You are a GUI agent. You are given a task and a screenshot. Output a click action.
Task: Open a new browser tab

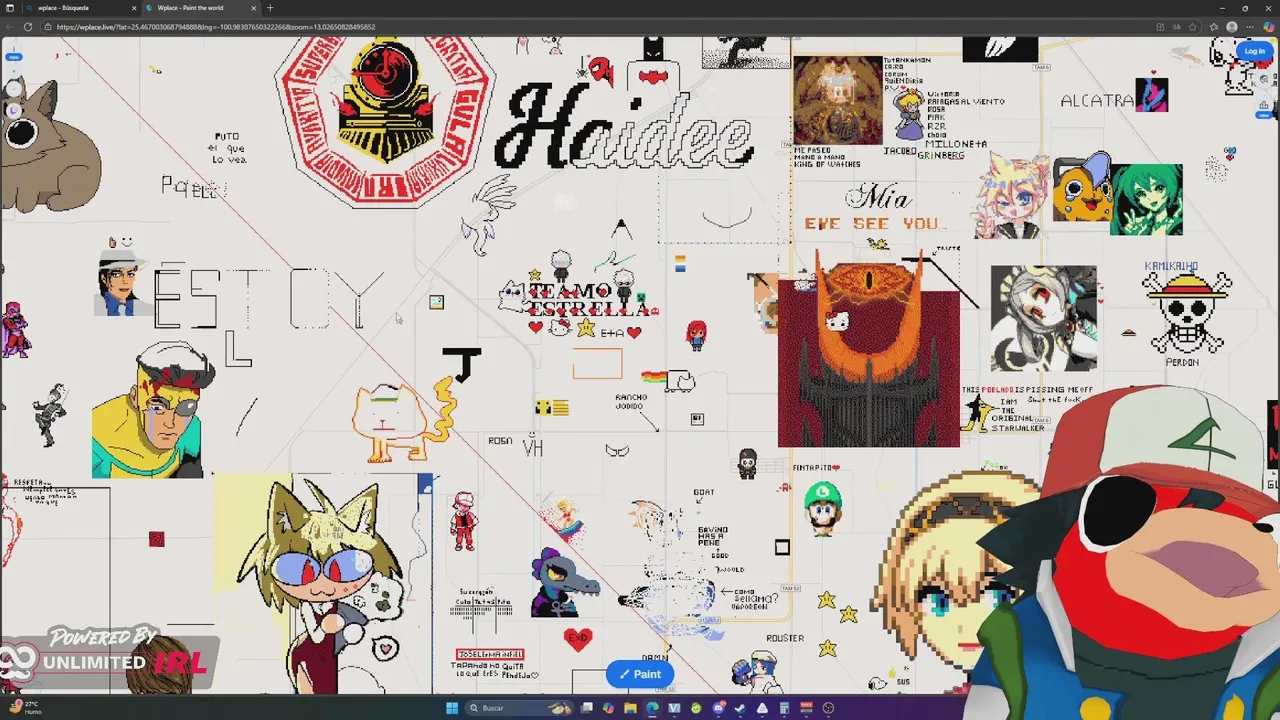[270, 8]
